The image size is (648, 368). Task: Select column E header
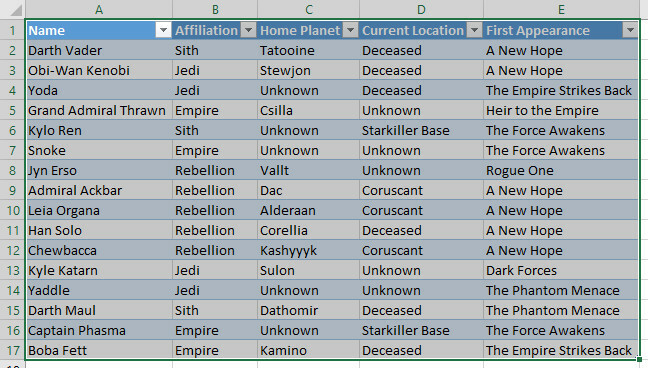(561, 9)
